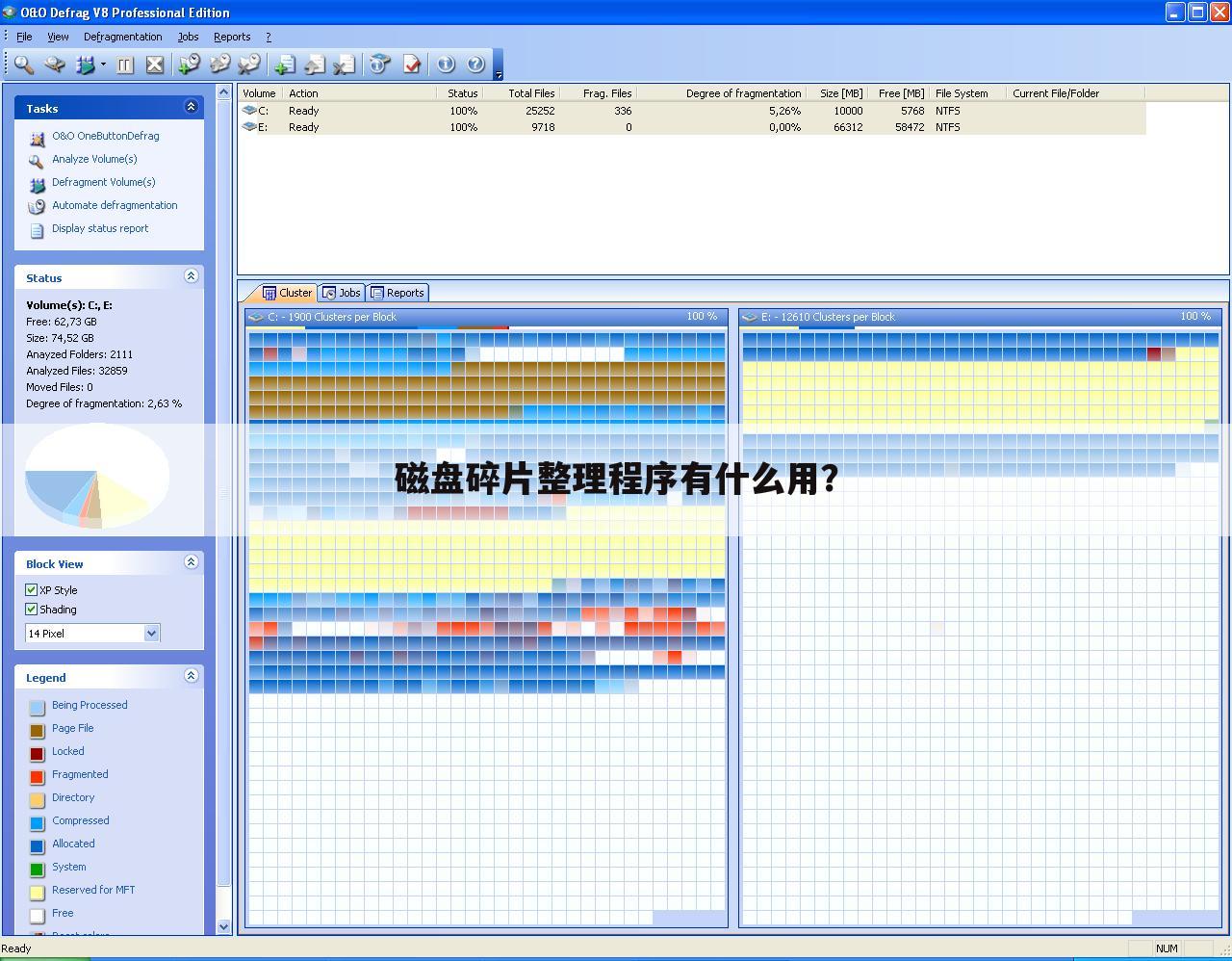Collapse the Legend panel

click(x=191, y=676)
